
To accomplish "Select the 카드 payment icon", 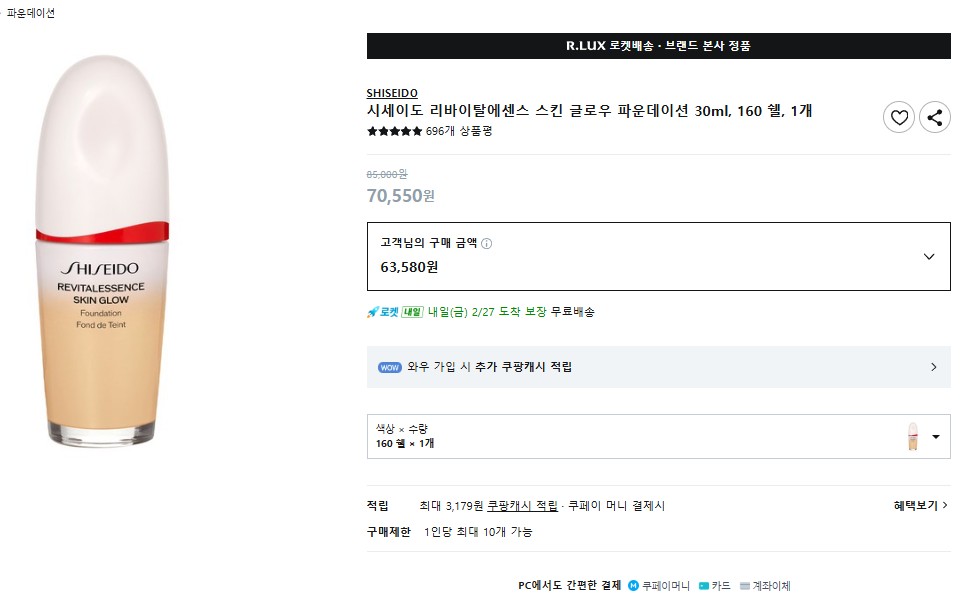I will click(x=704, y=586).
